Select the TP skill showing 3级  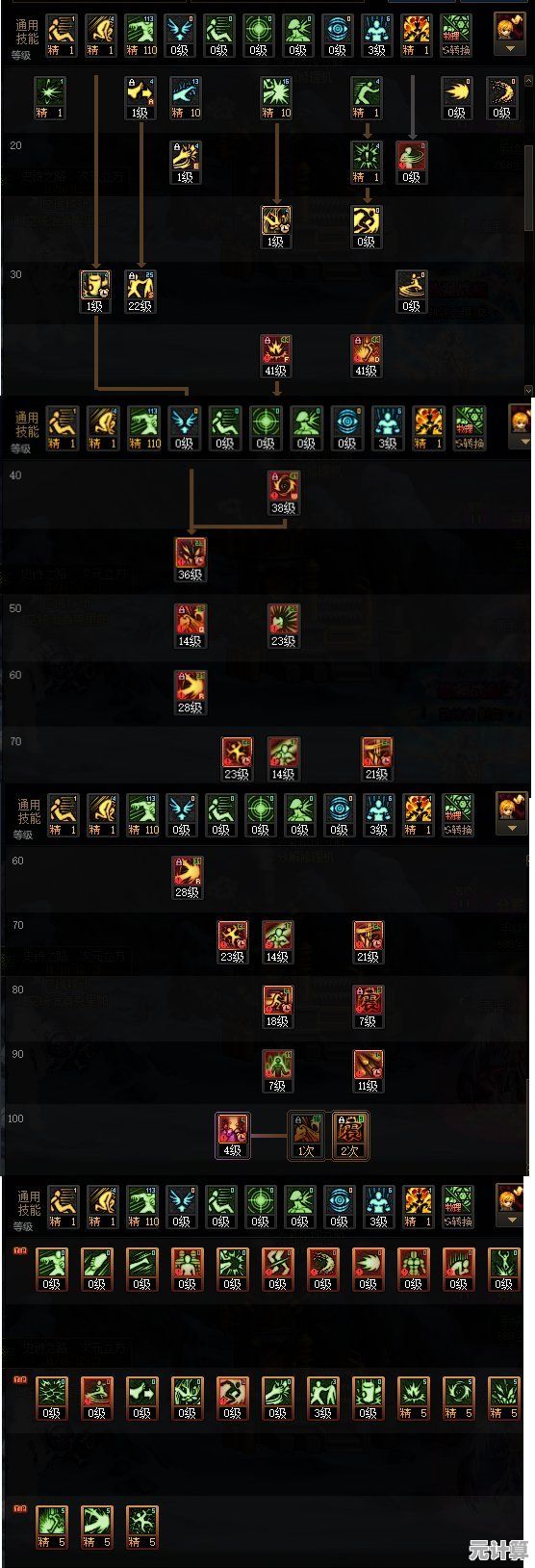tap(322, 1399)
